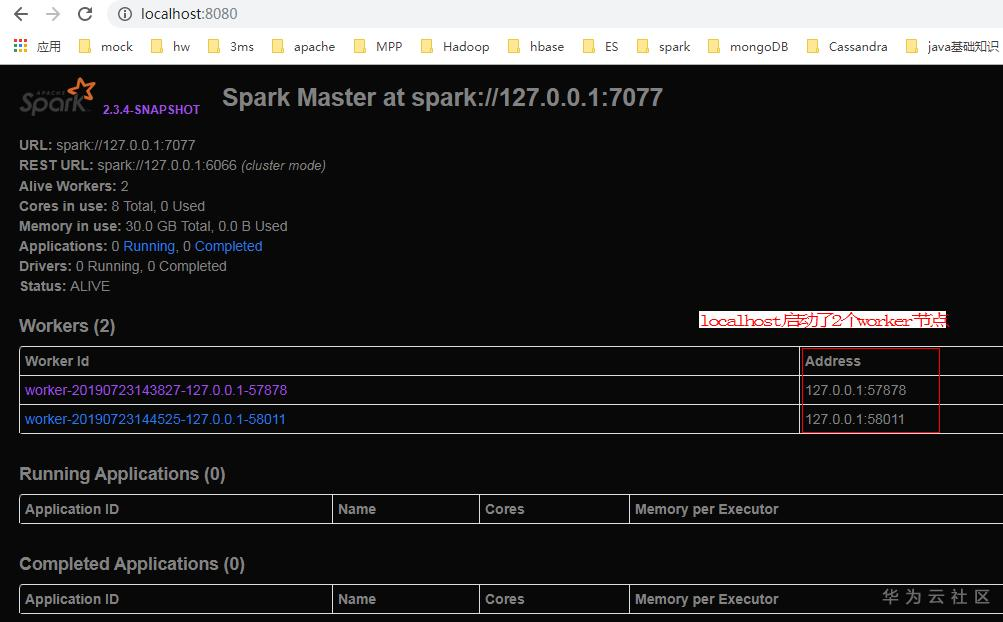
Task: Click the Alive Workers: 2 line
Action: tap(74, 186)
